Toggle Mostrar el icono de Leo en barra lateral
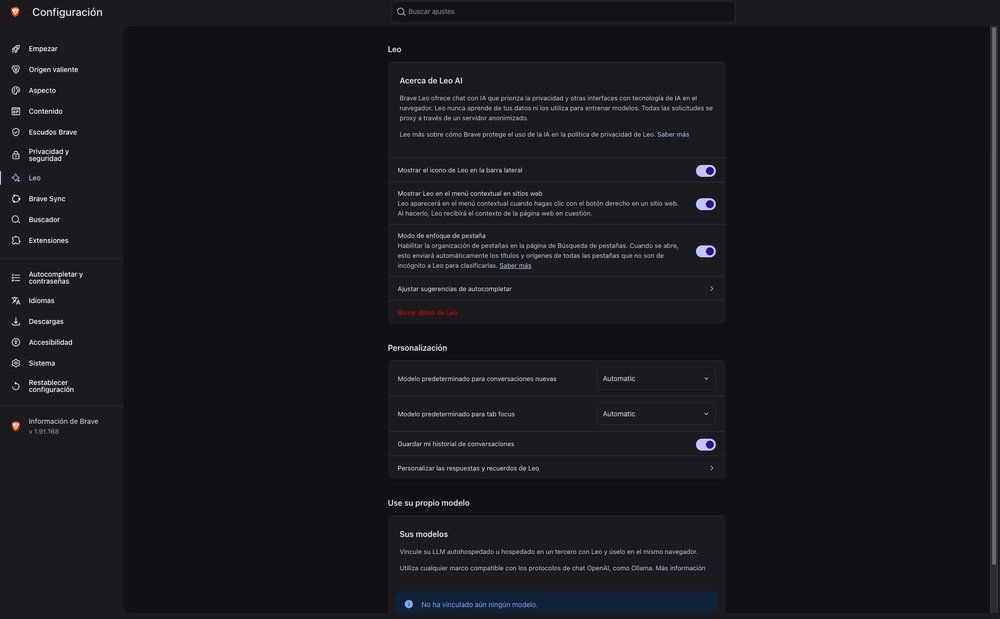This screenshot has width=1000, height=619. point(705,171)
